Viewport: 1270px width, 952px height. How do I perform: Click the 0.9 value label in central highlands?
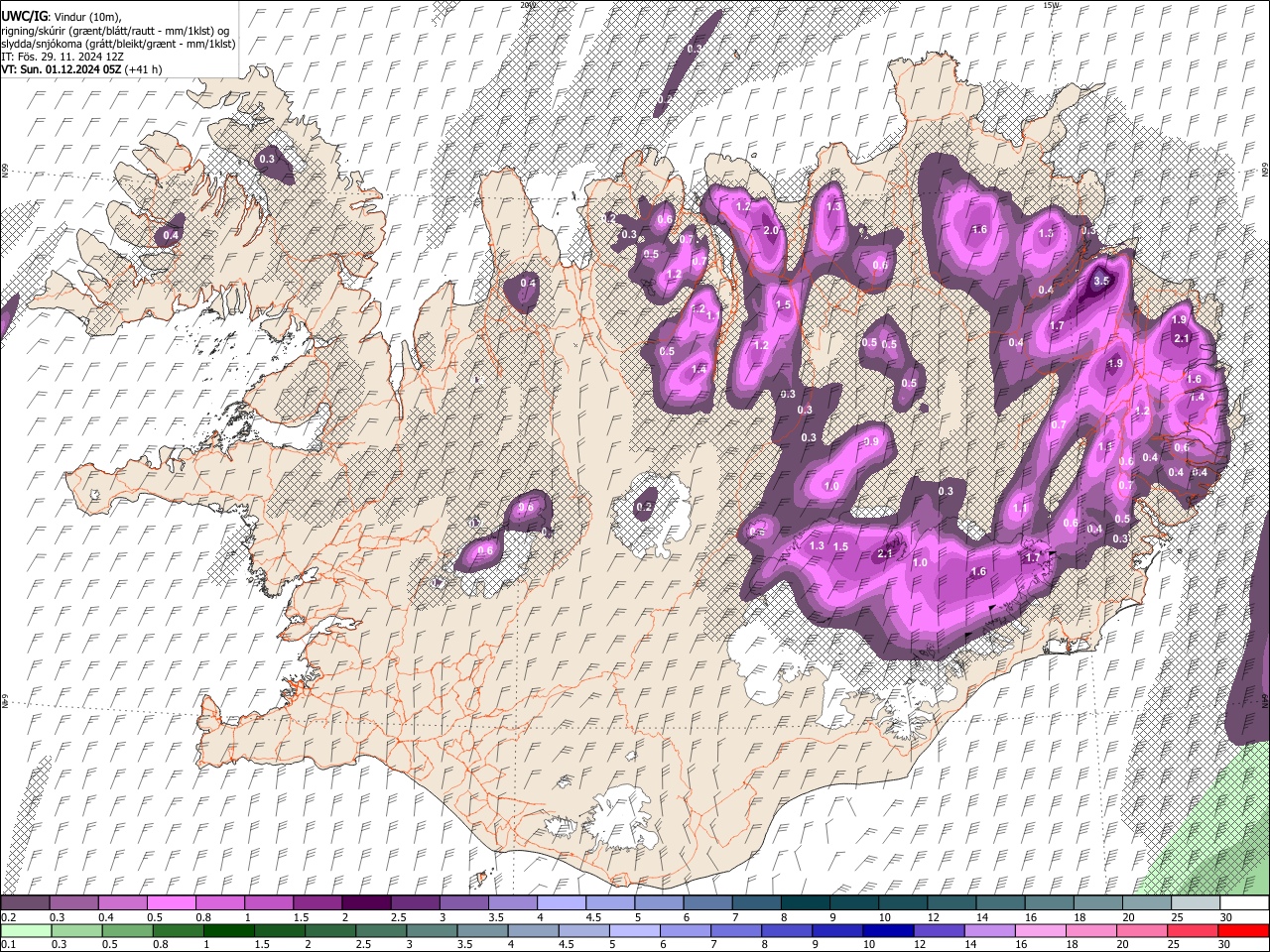871,441
